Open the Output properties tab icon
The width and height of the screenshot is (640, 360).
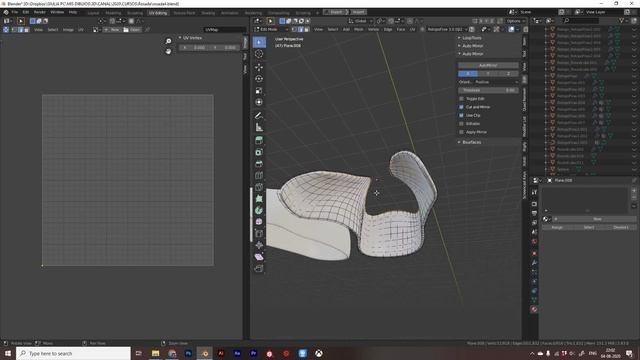(x=534, y=213)
